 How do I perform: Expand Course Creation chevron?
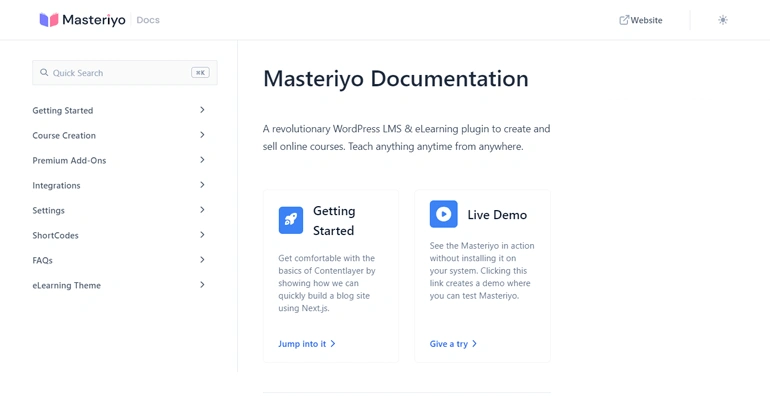pyautogui.click(x=202, y=135)
